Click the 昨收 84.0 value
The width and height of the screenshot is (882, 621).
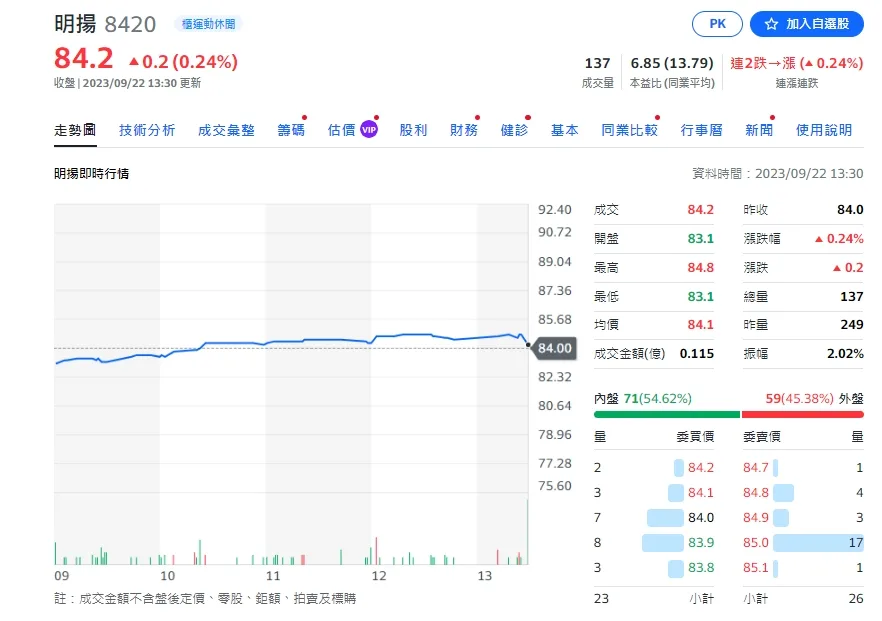click(x=850, y=210)
